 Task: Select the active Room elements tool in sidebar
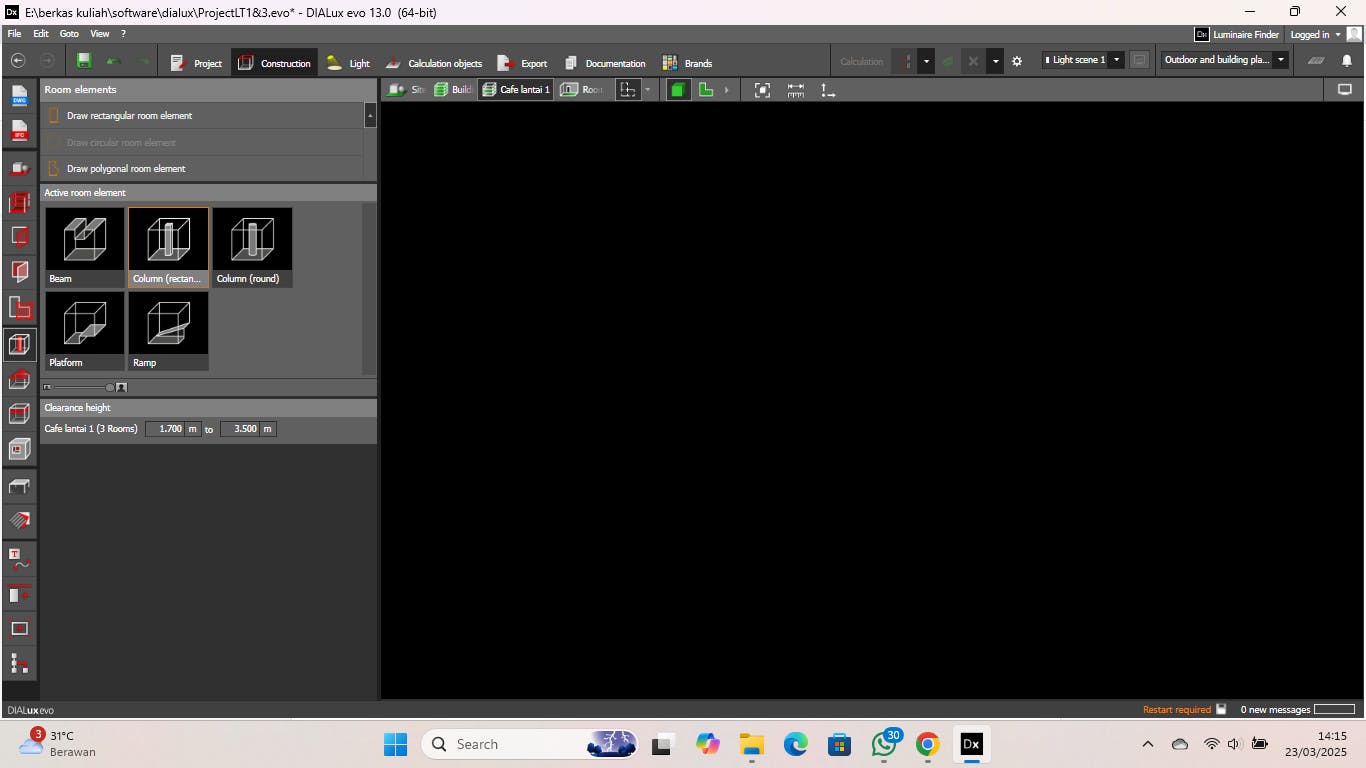tap(20, 345)
